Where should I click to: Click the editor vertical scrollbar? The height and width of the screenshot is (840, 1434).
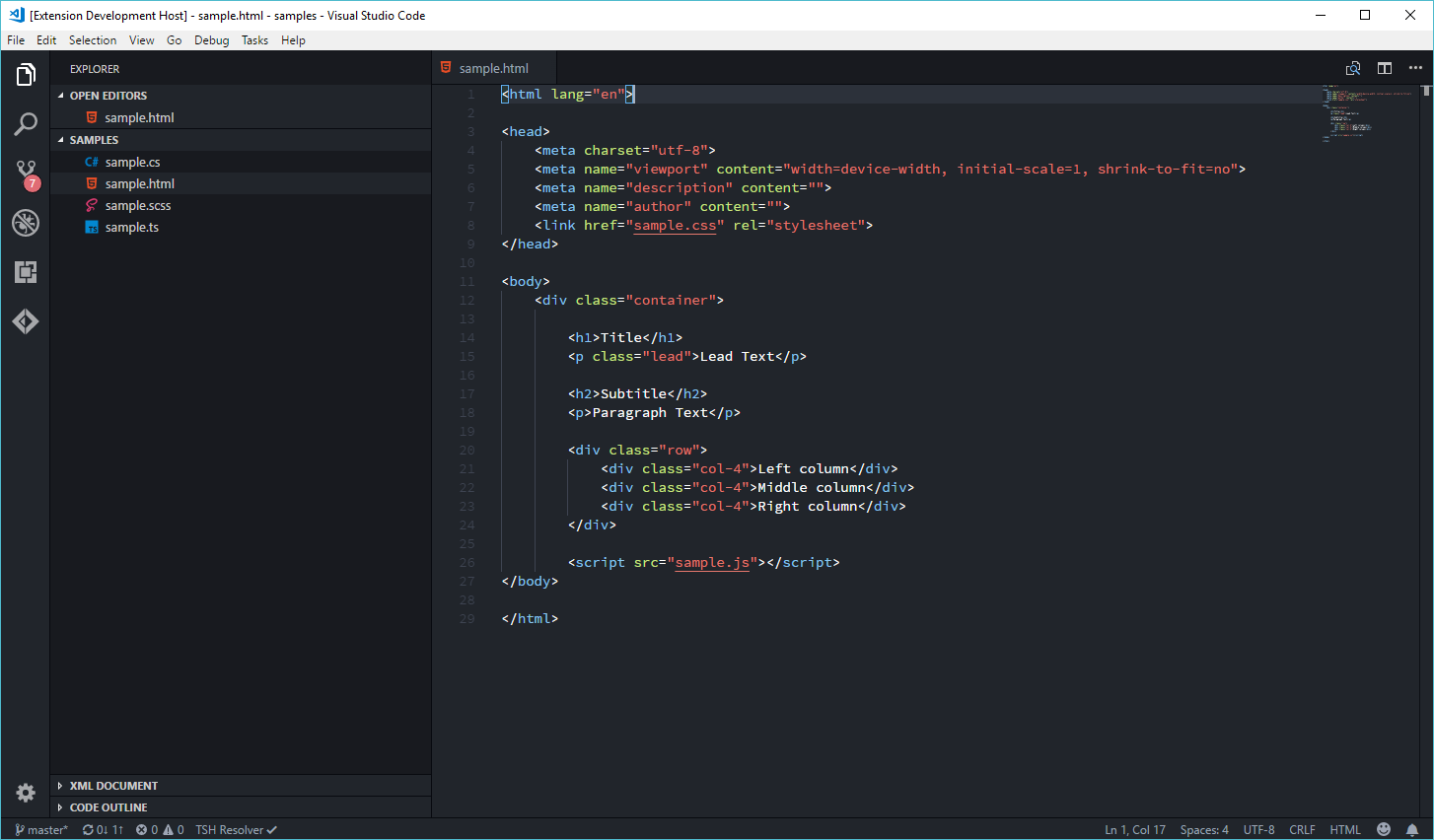click(1426, 452)
